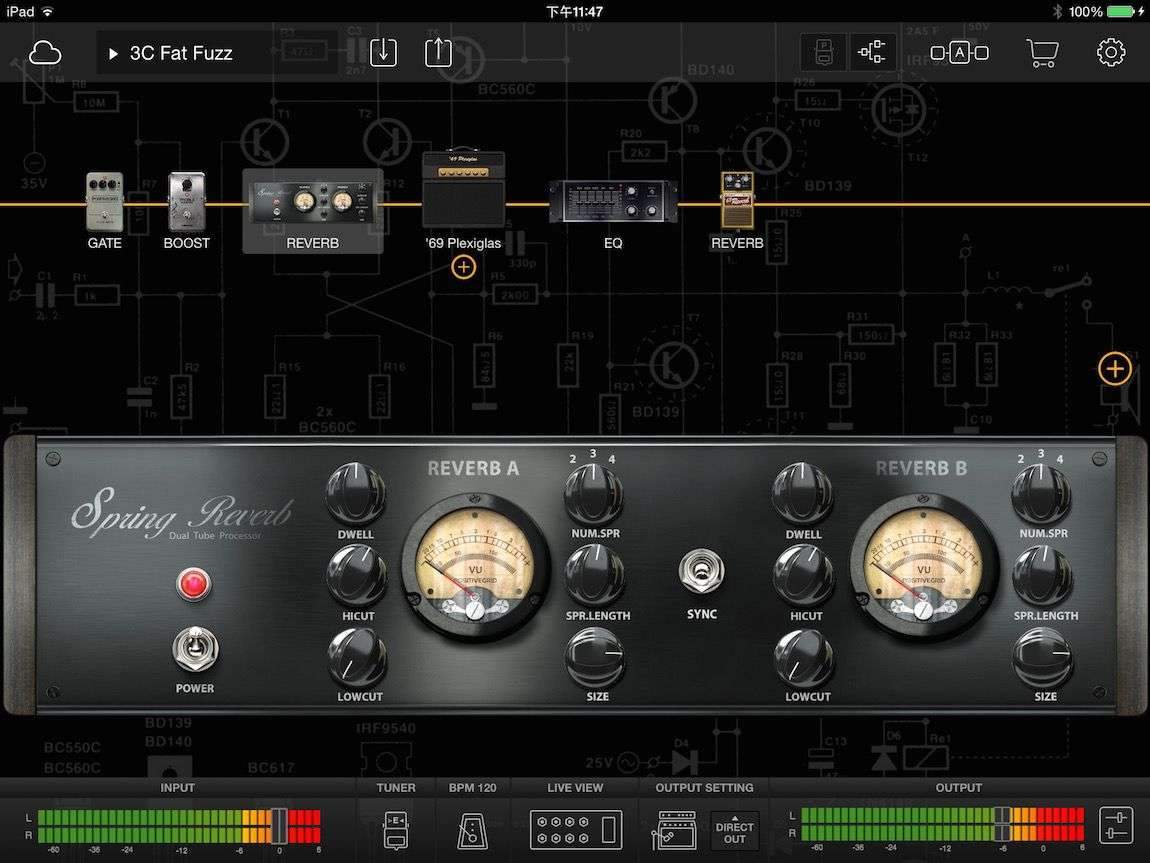Open the cloud ToneCloud icon
This screenshot has height=863, width=1150.
pos(45,53)
